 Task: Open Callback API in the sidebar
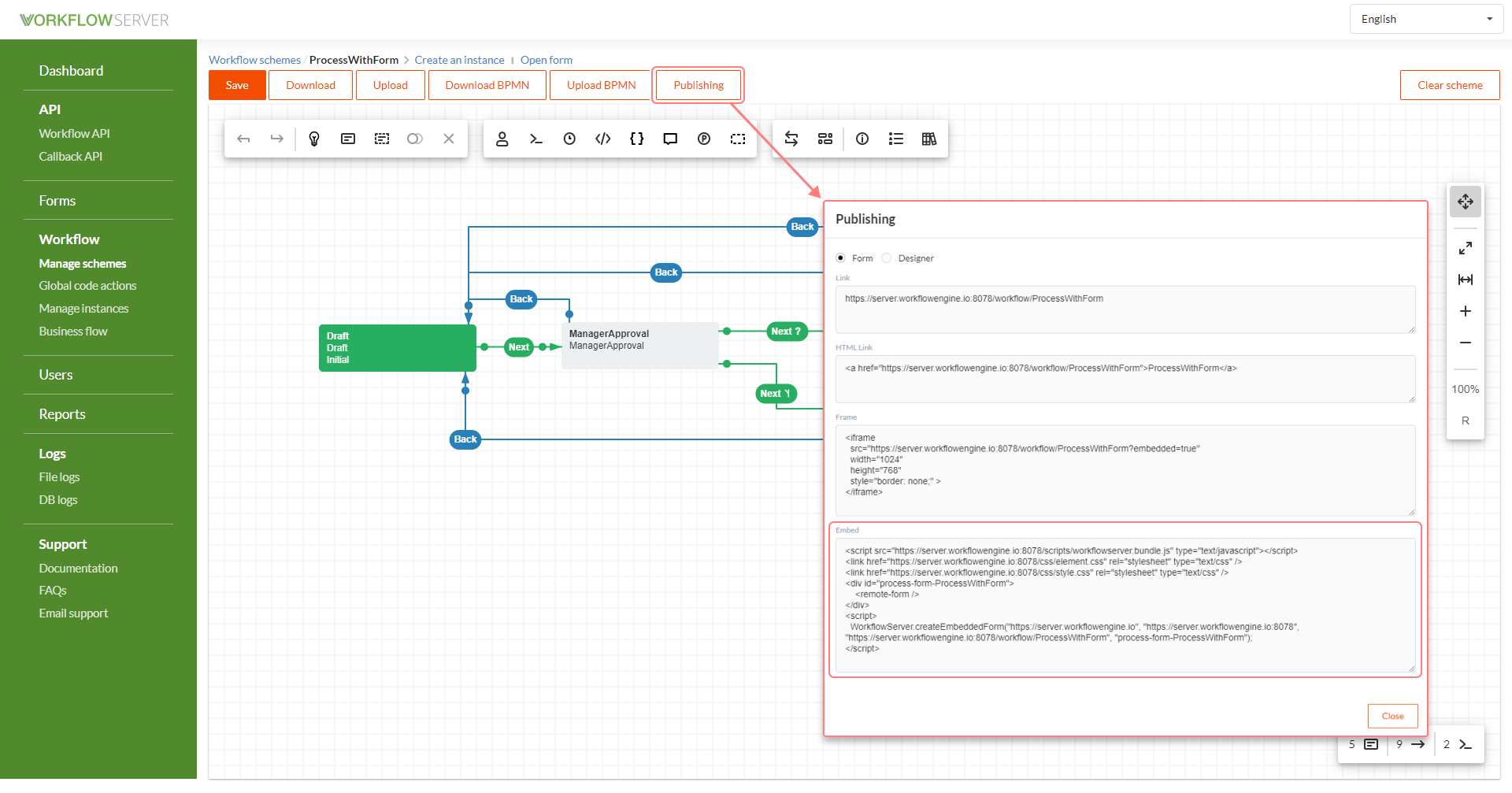point(71,157)
